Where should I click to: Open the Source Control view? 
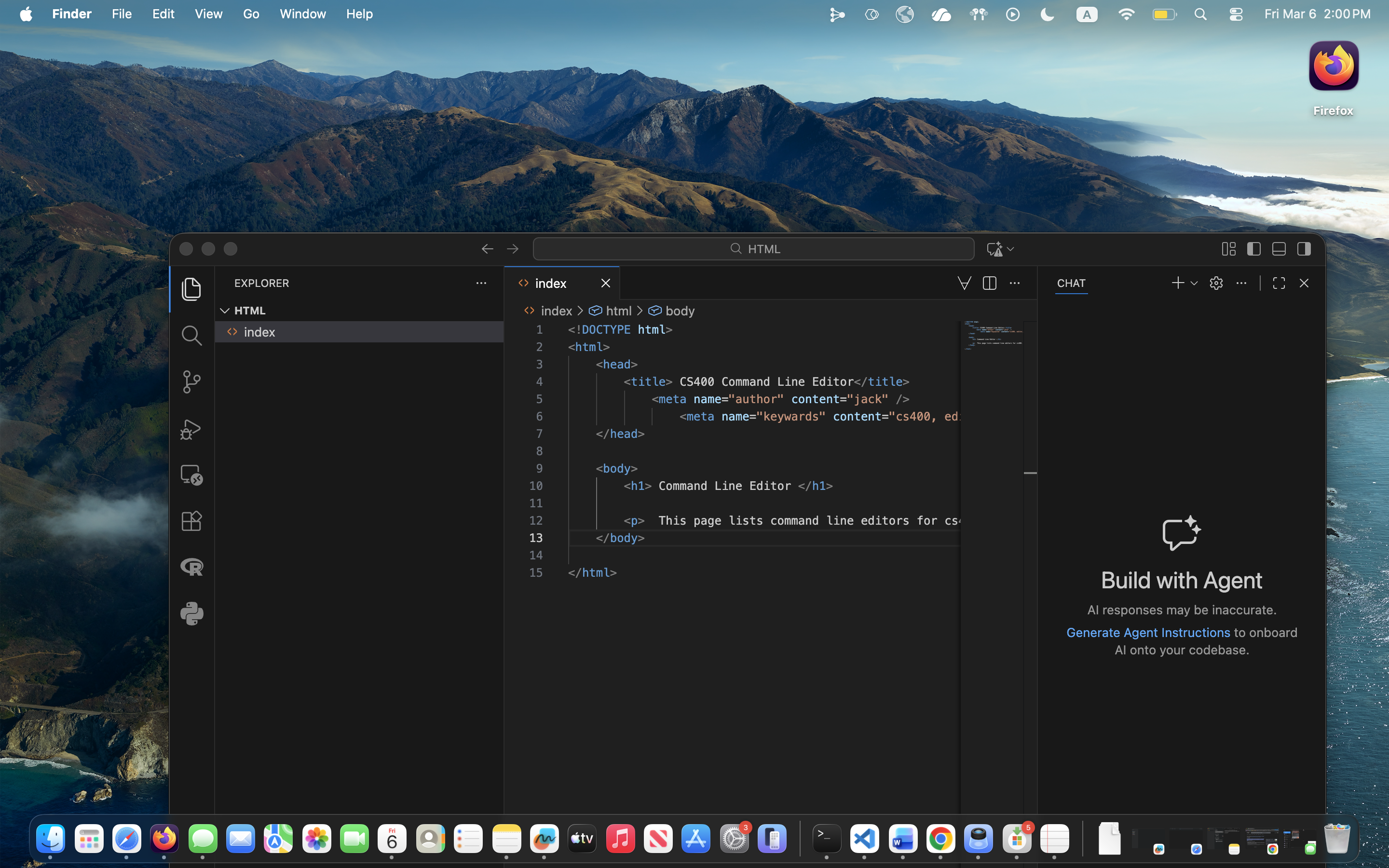(x=191, y=382)
